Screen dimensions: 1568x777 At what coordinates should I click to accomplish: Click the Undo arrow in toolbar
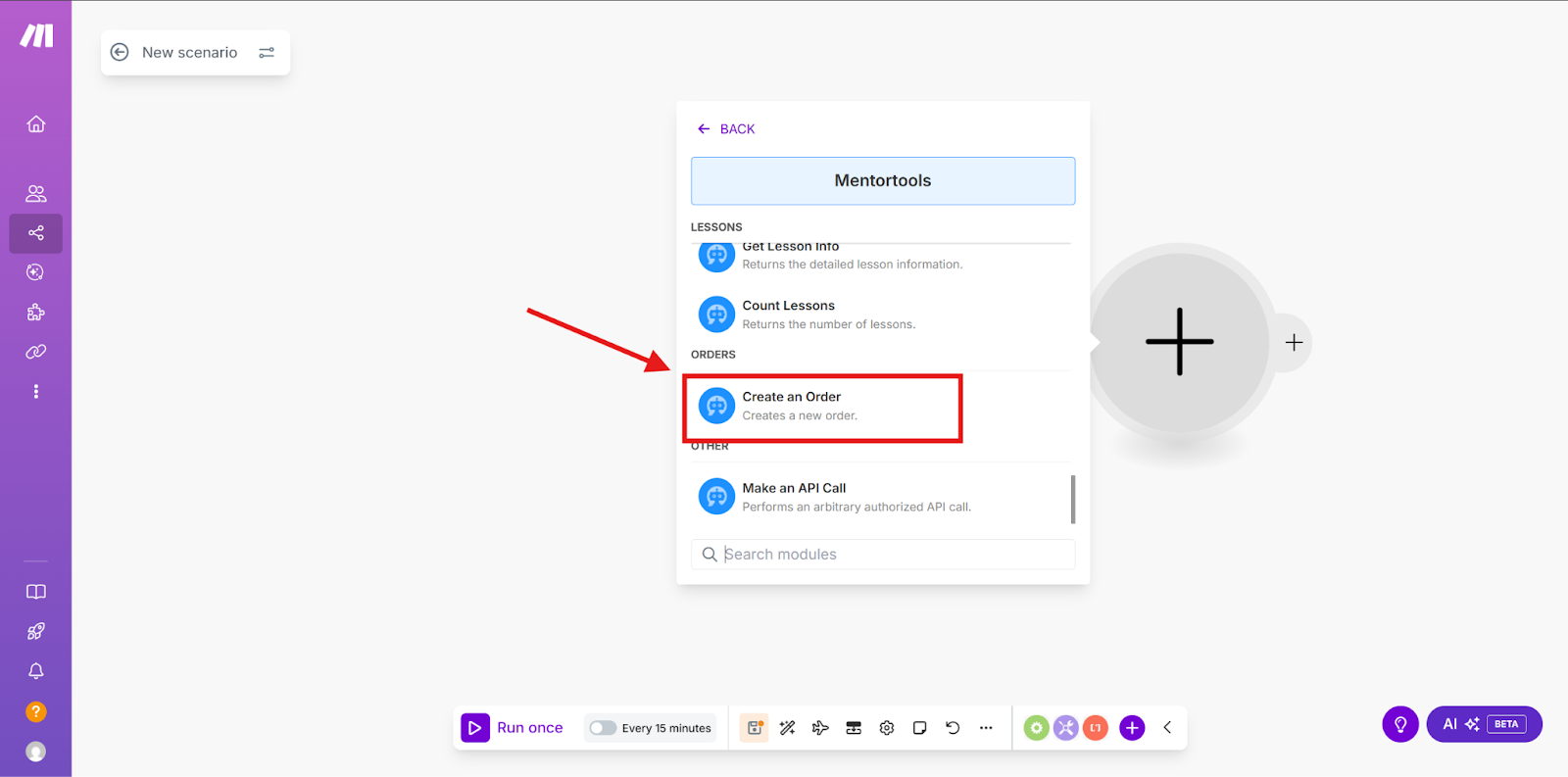[953, 728]
